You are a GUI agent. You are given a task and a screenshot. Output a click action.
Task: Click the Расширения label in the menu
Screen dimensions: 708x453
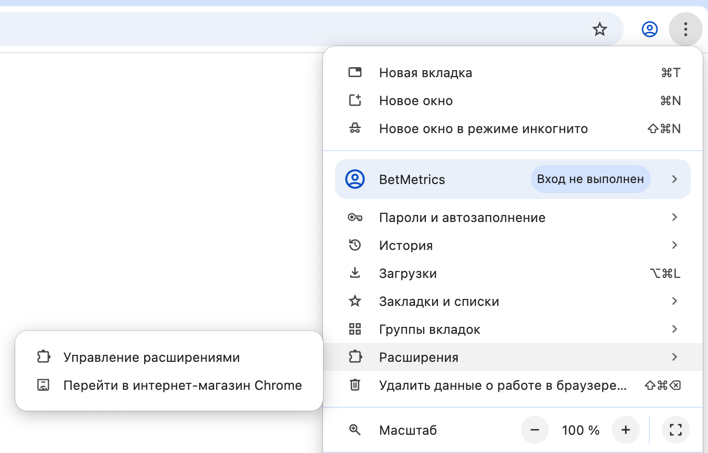[419, 357]
